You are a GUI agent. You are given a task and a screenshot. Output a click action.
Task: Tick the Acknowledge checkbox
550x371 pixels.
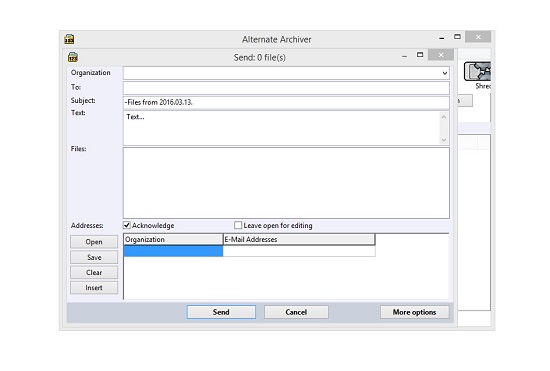point(127,225)
